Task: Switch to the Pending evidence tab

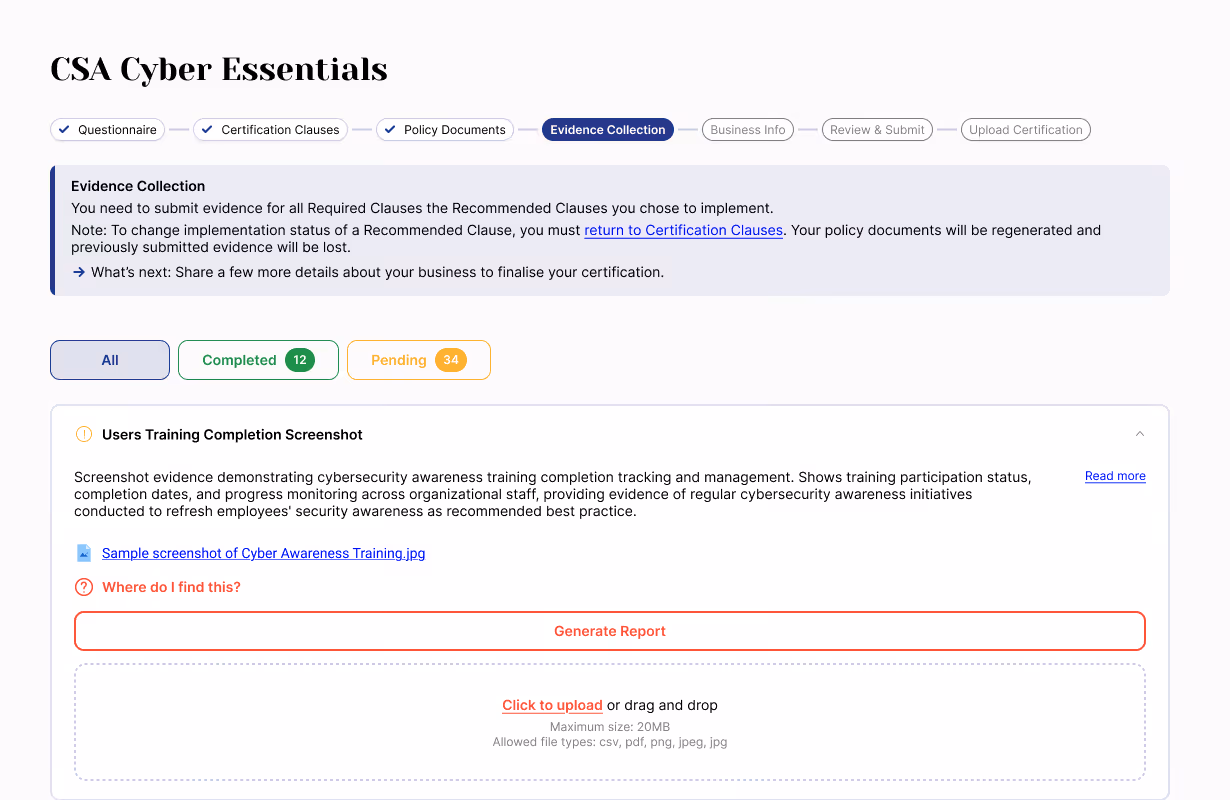Action: coord(418,360)
